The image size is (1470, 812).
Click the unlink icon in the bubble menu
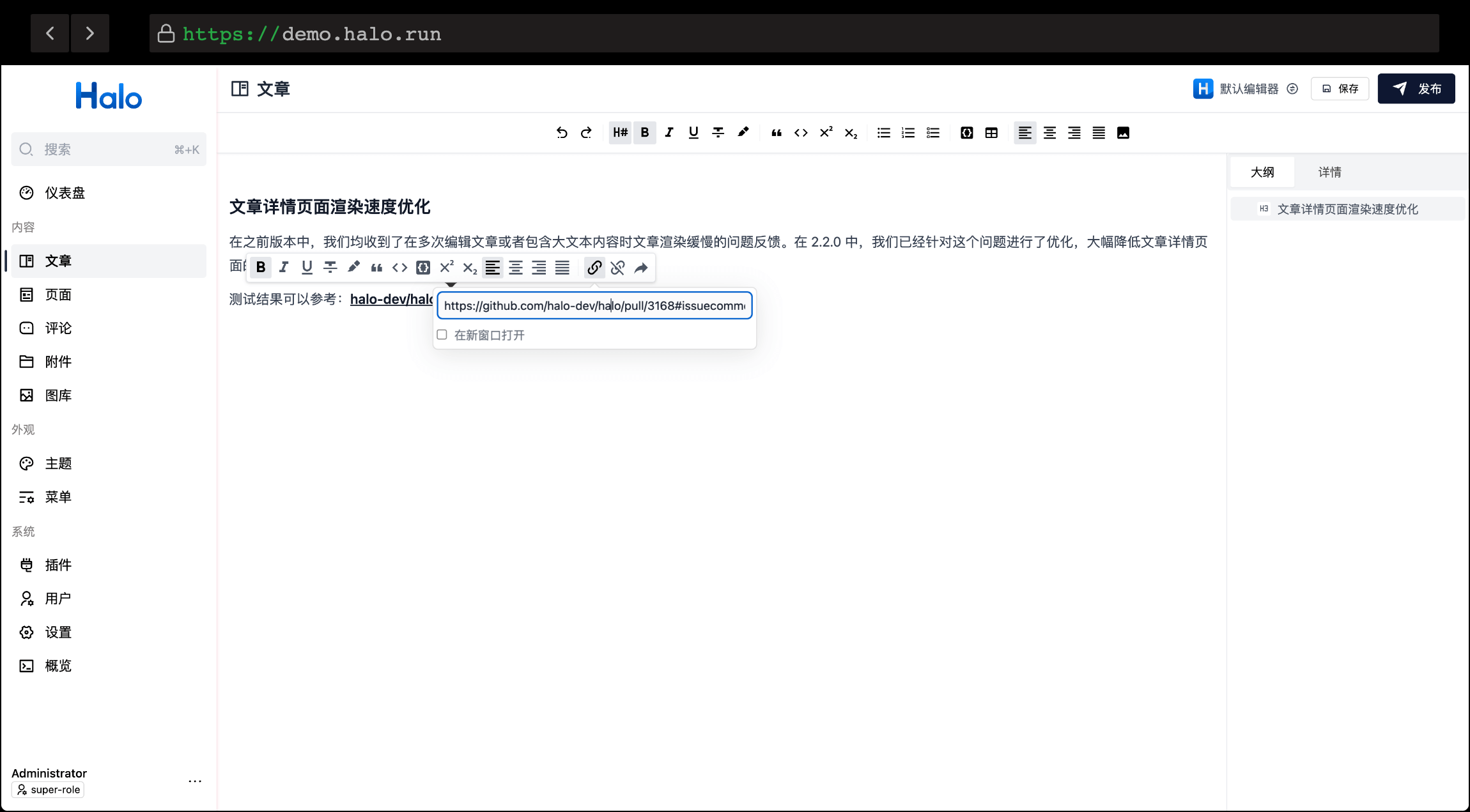[x=617, y=267]
